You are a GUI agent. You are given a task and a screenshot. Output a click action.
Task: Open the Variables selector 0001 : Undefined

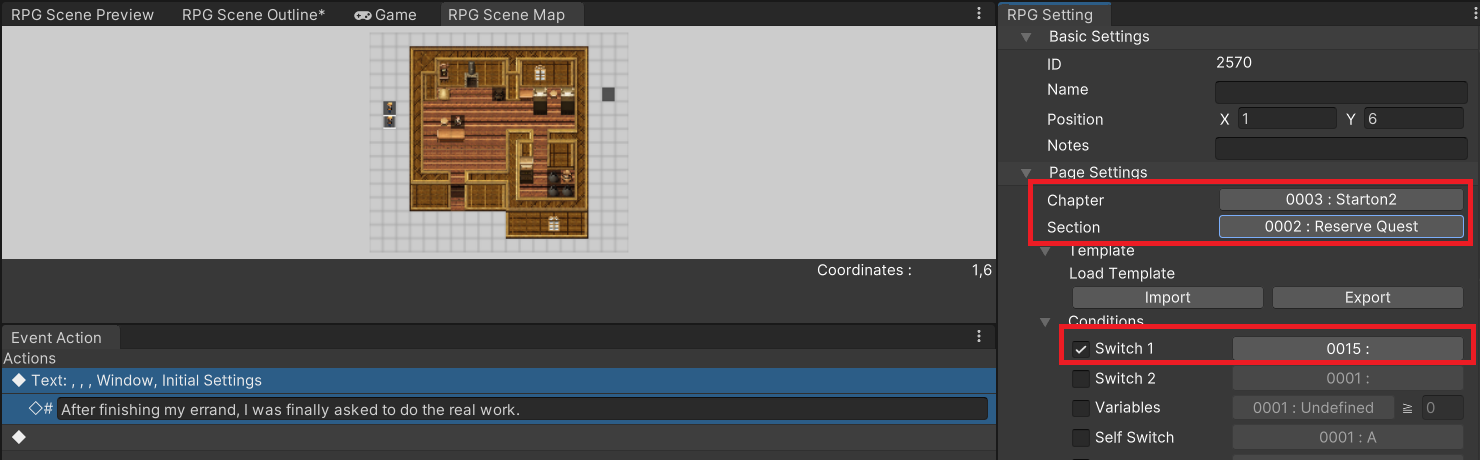pos(1313,408)
